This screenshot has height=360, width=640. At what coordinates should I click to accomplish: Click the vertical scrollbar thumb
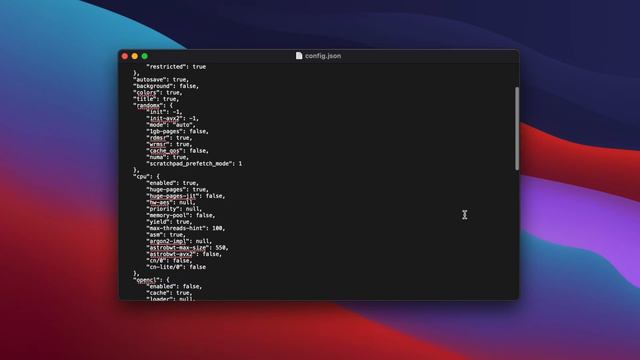click(517, 129)
